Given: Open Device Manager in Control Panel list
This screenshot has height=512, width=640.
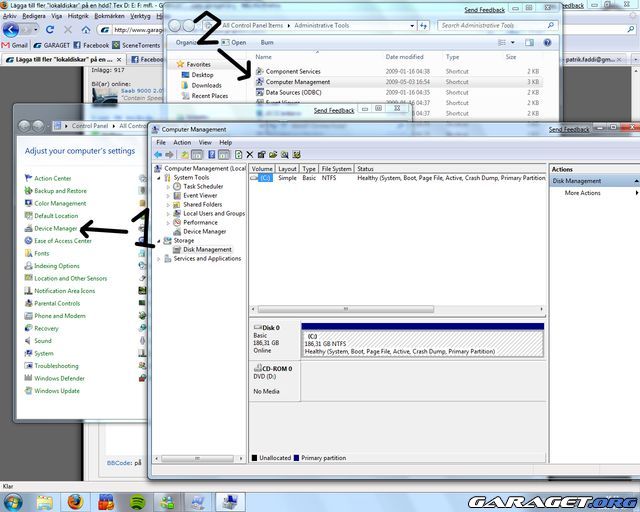Looking at the screenshot, I should click(x=55, y=229).
